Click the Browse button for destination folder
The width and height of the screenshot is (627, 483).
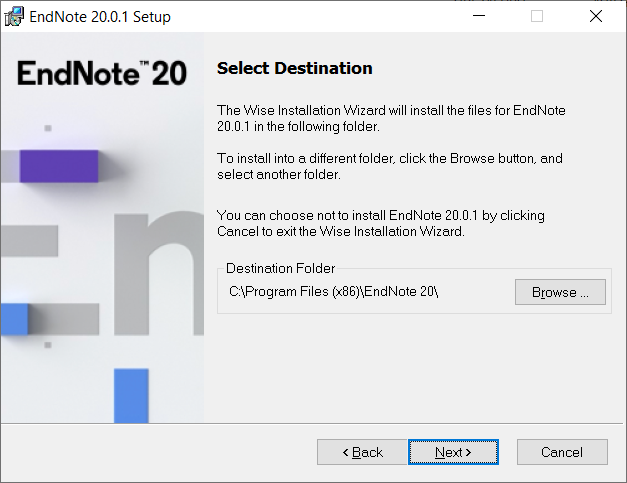(560, 292)
